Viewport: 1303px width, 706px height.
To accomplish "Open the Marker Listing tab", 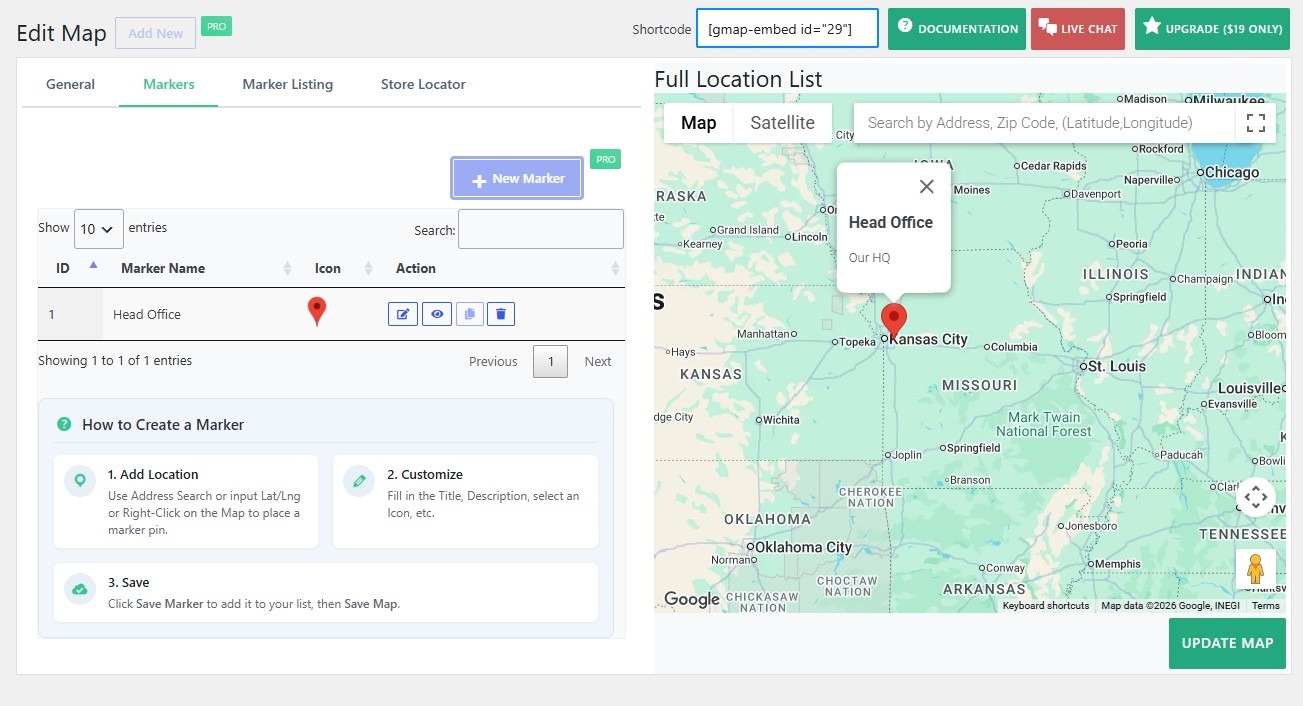I will tap(287, 84).
